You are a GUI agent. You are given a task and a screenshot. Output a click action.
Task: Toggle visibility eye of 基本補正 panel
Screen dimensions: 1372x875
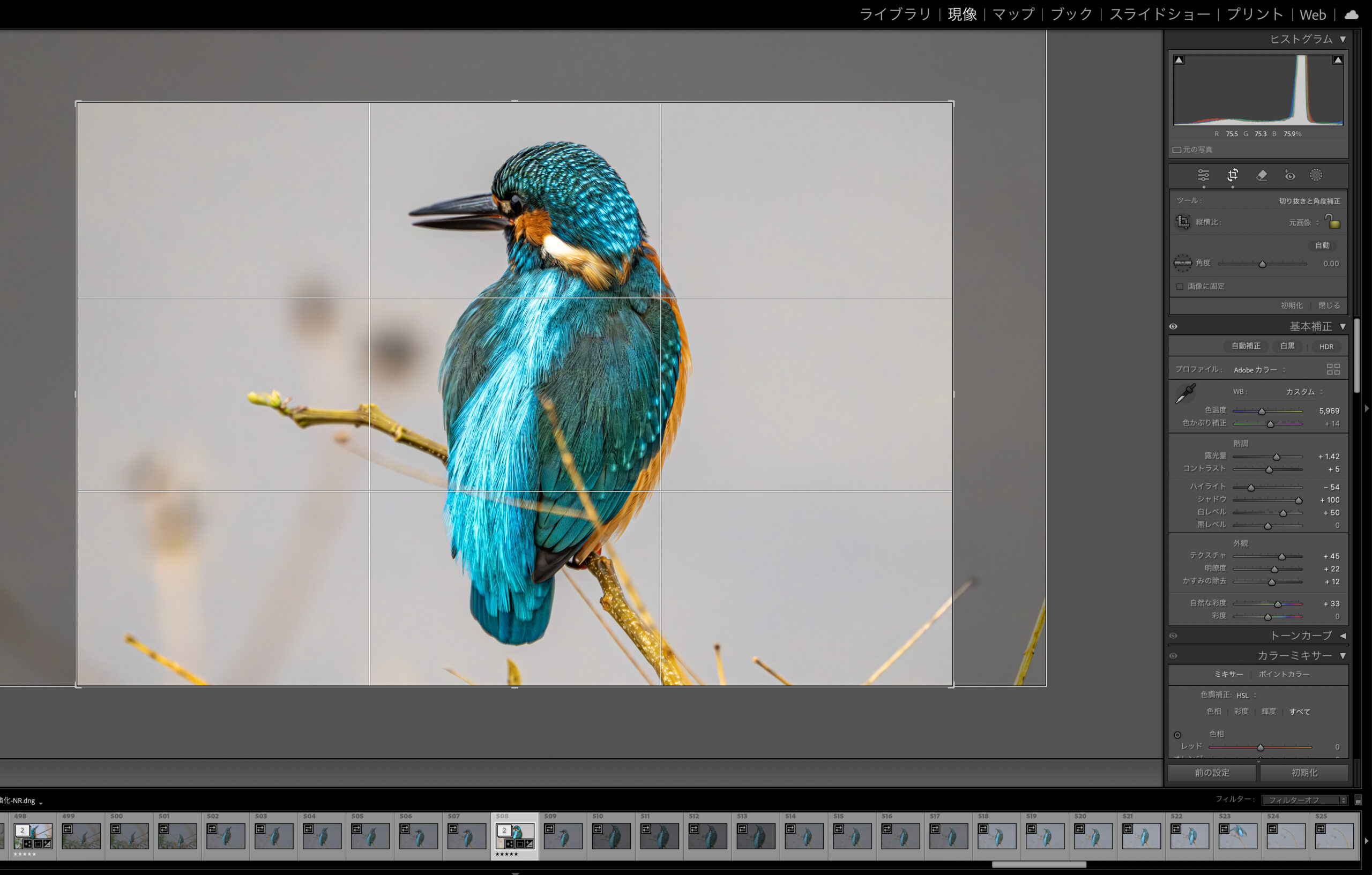coord(1173,326)
